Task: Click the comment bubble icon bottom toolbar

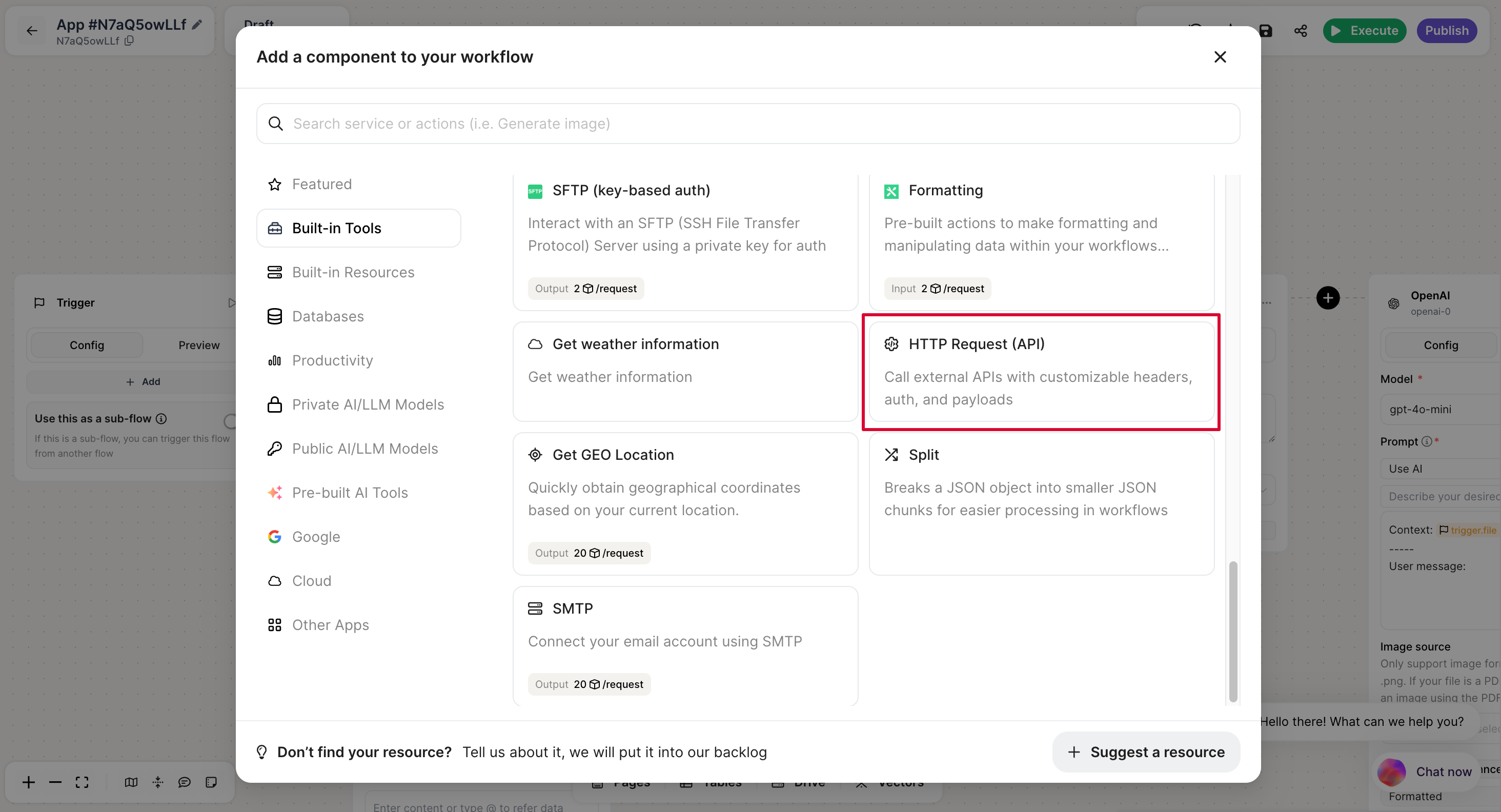Action: click(x=184, y=782)
